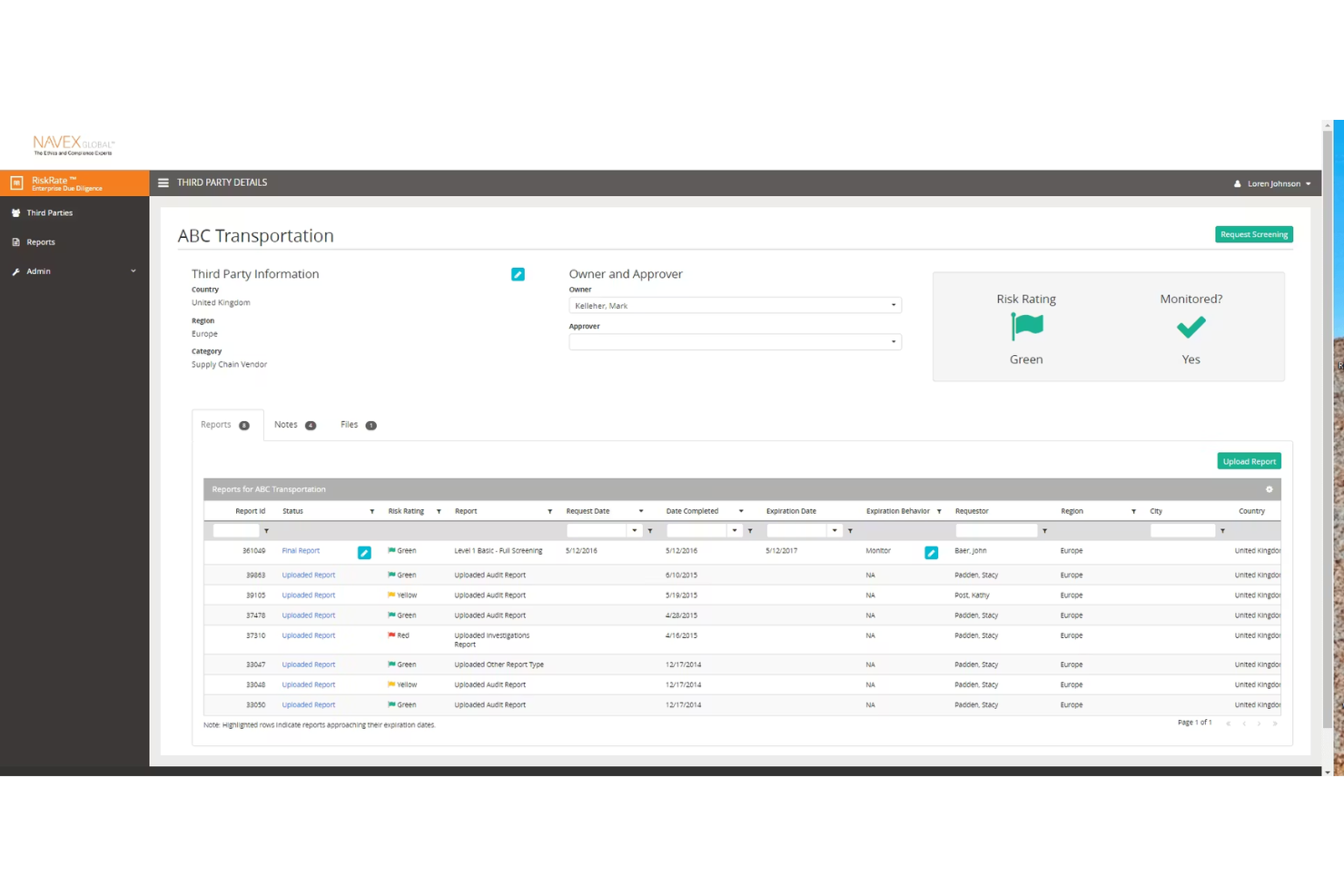Screen dimensions: 1344x896
Task: Open the Final Report link for report 361049
Action: pyautogui.click(x=301, y=550)
